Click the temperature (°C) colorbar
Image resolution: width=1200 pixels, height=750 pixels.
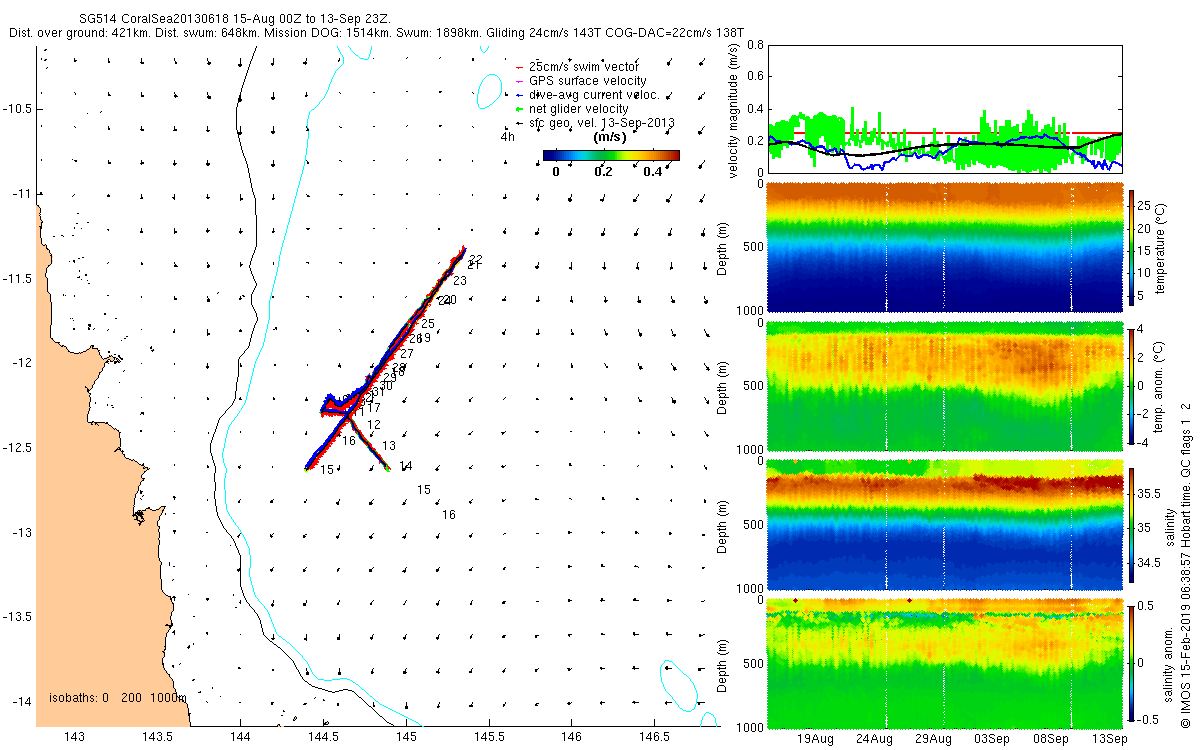1132,246
